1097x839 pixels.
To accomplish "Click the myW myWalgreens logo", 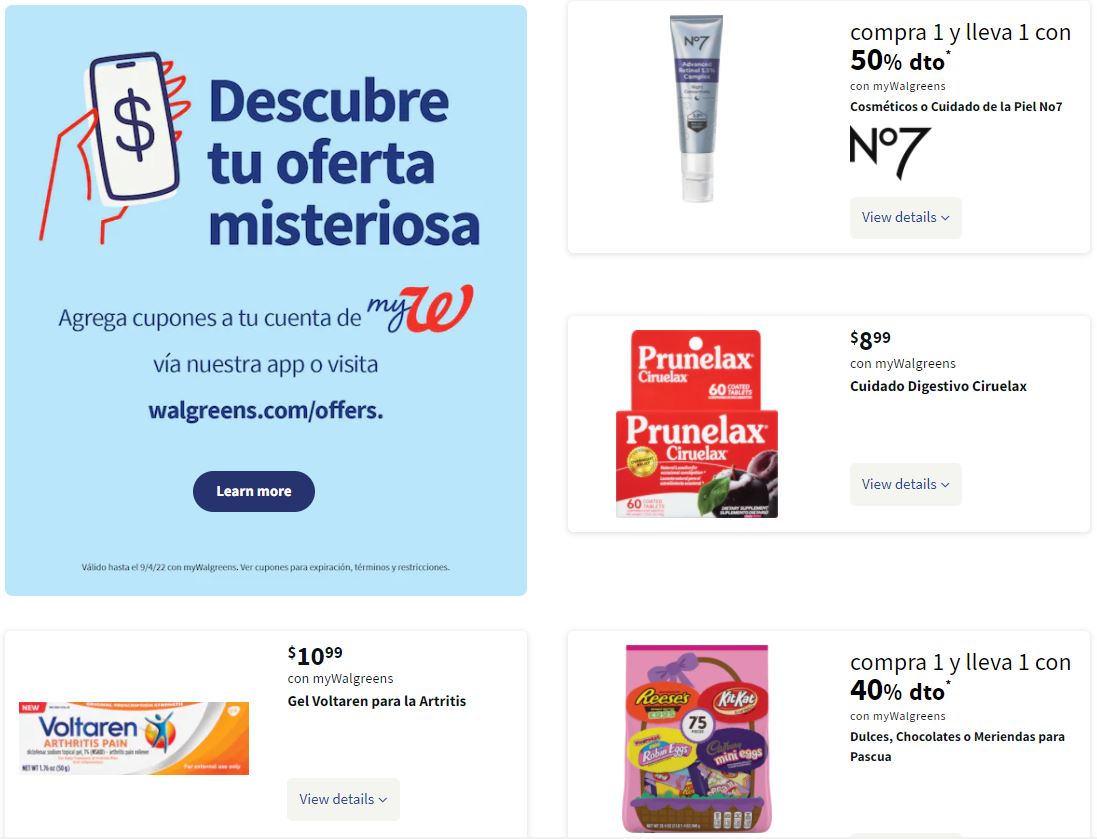I will [x=420, y=309].
